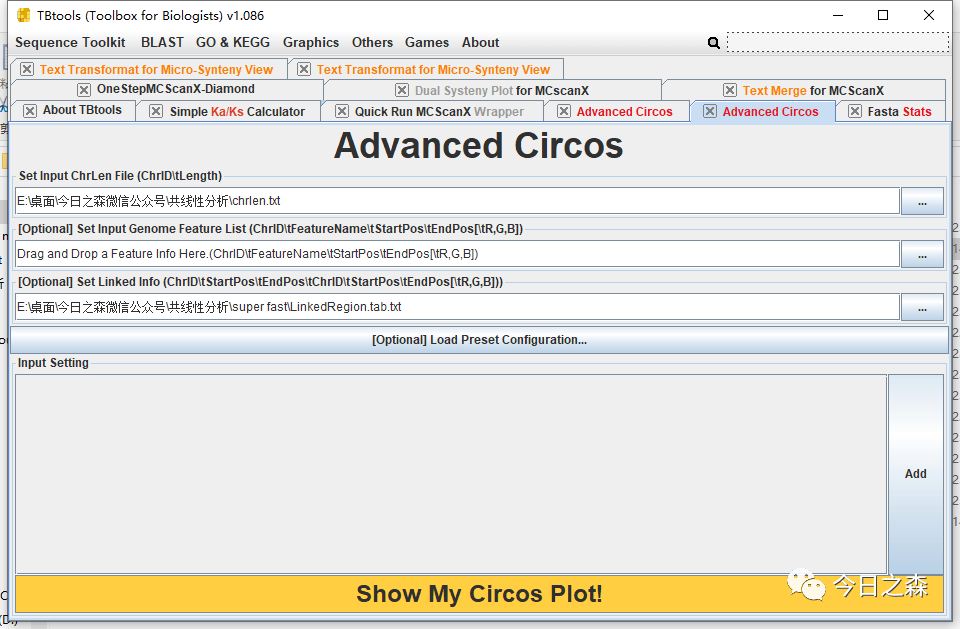Maximize the TBtools window
This screenshot has height=629, width=960.
883,15
